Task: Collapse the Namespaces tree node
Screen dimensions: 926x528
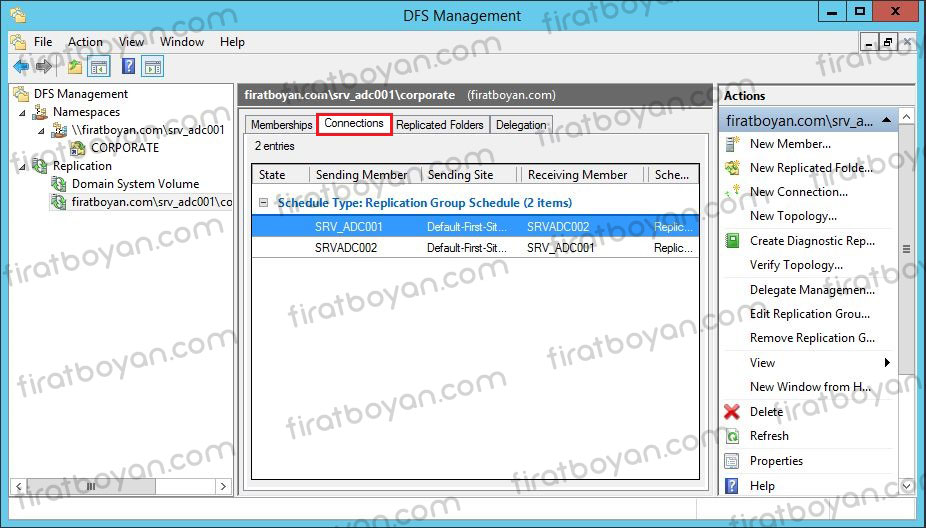Action: pyautogui.click(x=22, y=112)
